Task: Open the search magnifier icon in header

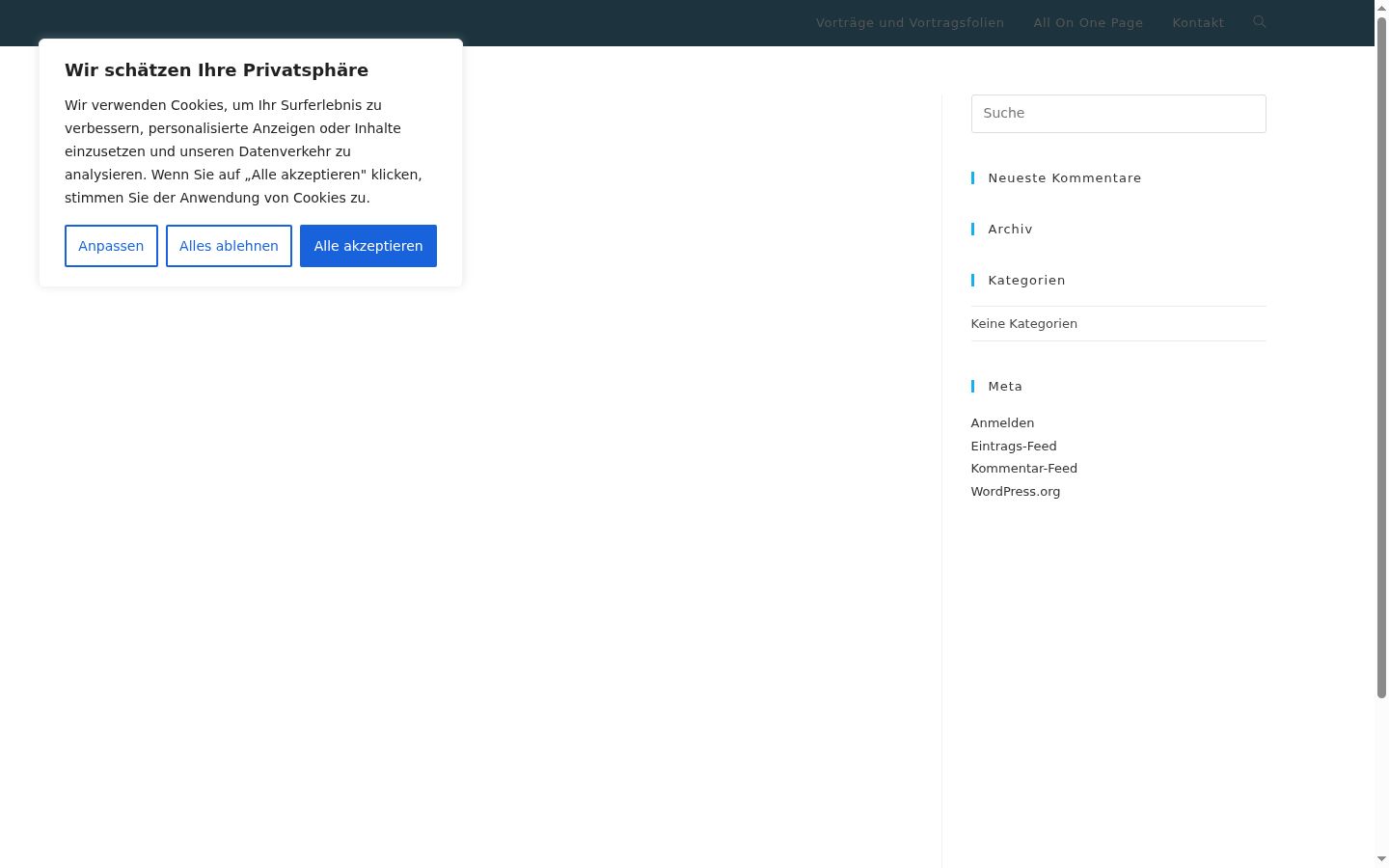Action: tap(1259, 22)
